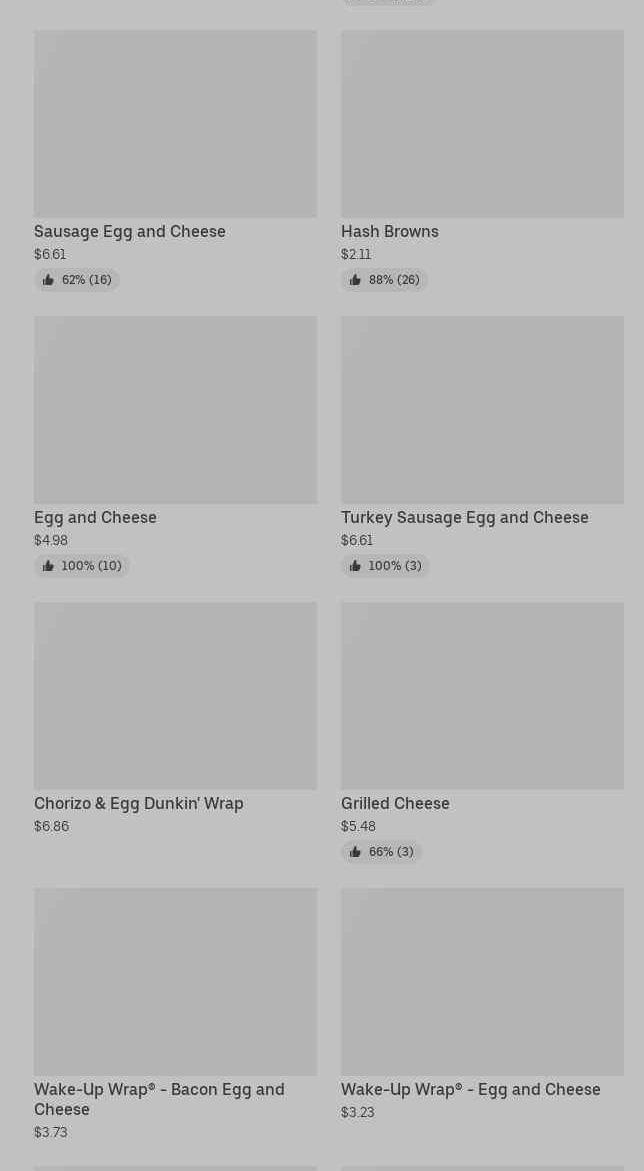Screen dimensions: 644x1171
Task: Open the Grilled Cheese title link
Action: pos(395,803)
